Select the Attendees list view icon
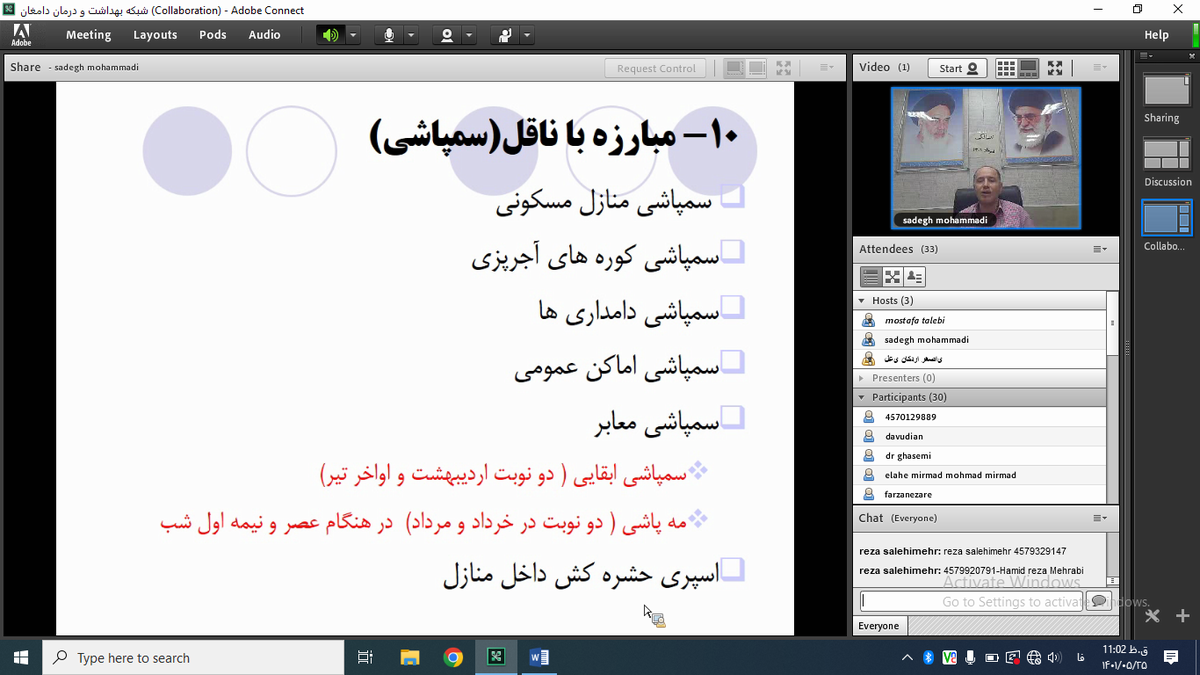This screenshot has width=1200, height=675. (871, 276)
